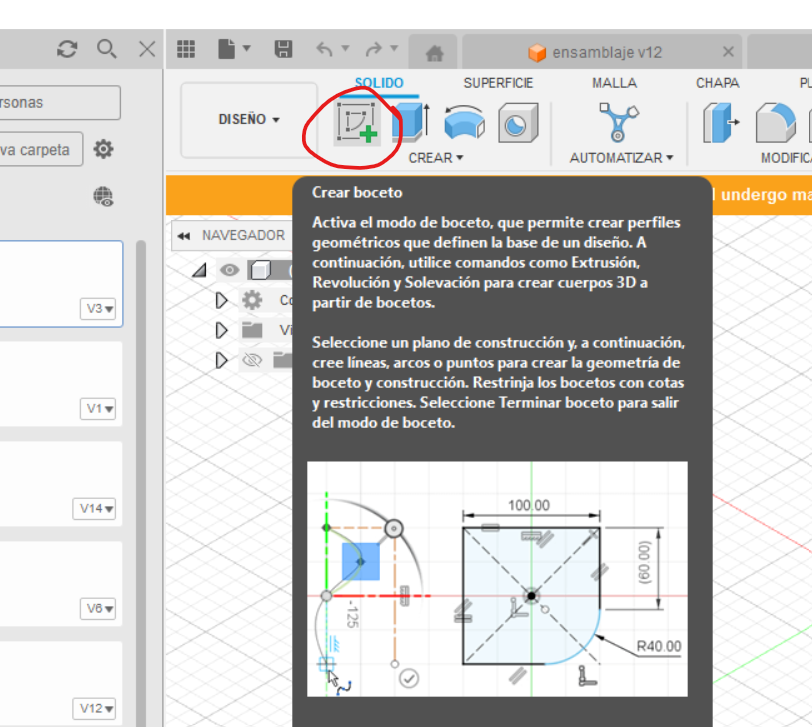Close the data panel with X
The image size is (812, 727).
(147, 49)
